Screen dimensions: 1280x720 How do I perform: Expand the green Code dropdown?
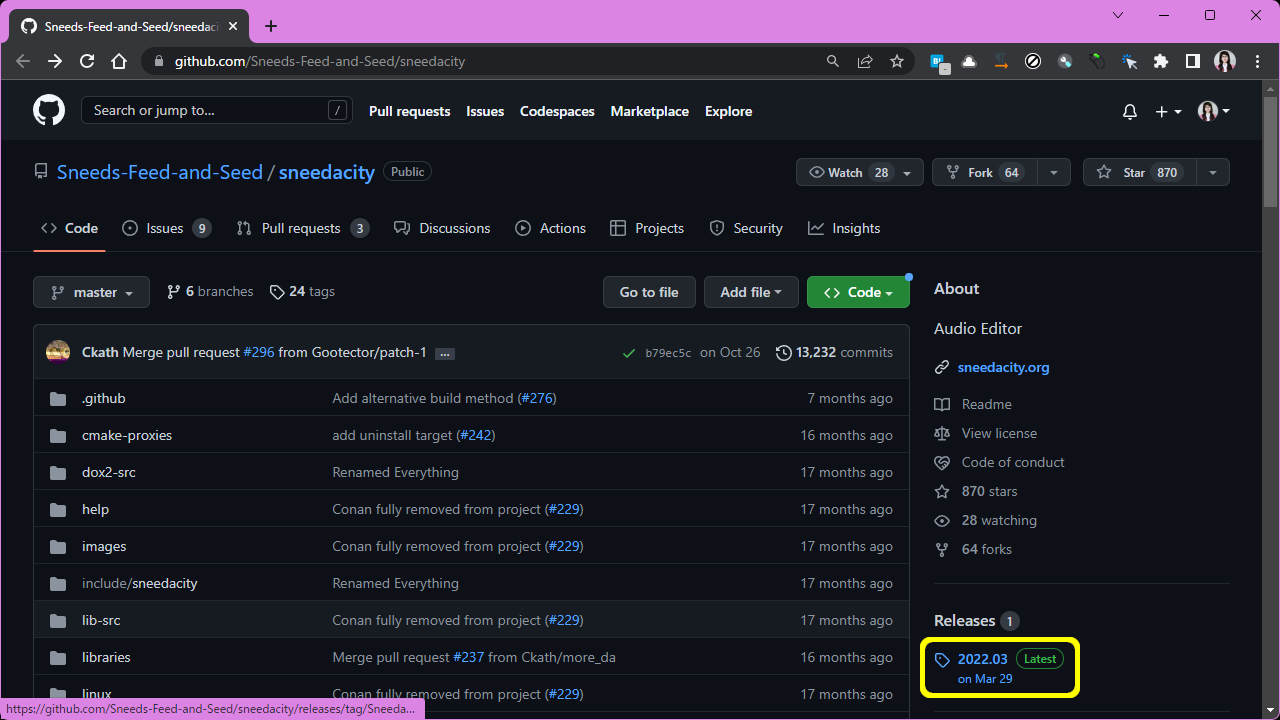(x=857, y=292)
